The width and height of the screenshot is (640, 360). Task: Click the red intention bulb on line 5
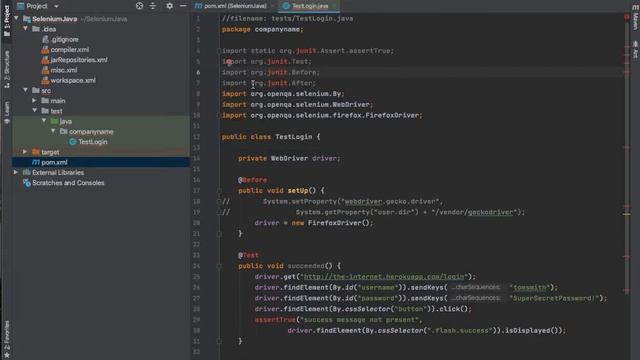tap(229, 62)
